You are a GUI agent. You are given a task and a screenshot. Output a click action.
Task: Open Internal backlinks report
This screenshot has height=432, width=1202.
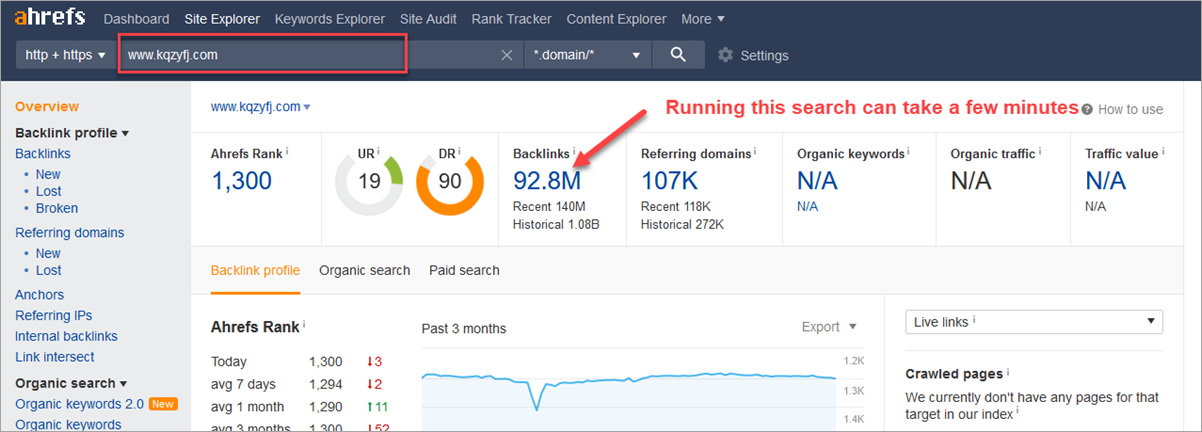point(66,336)
